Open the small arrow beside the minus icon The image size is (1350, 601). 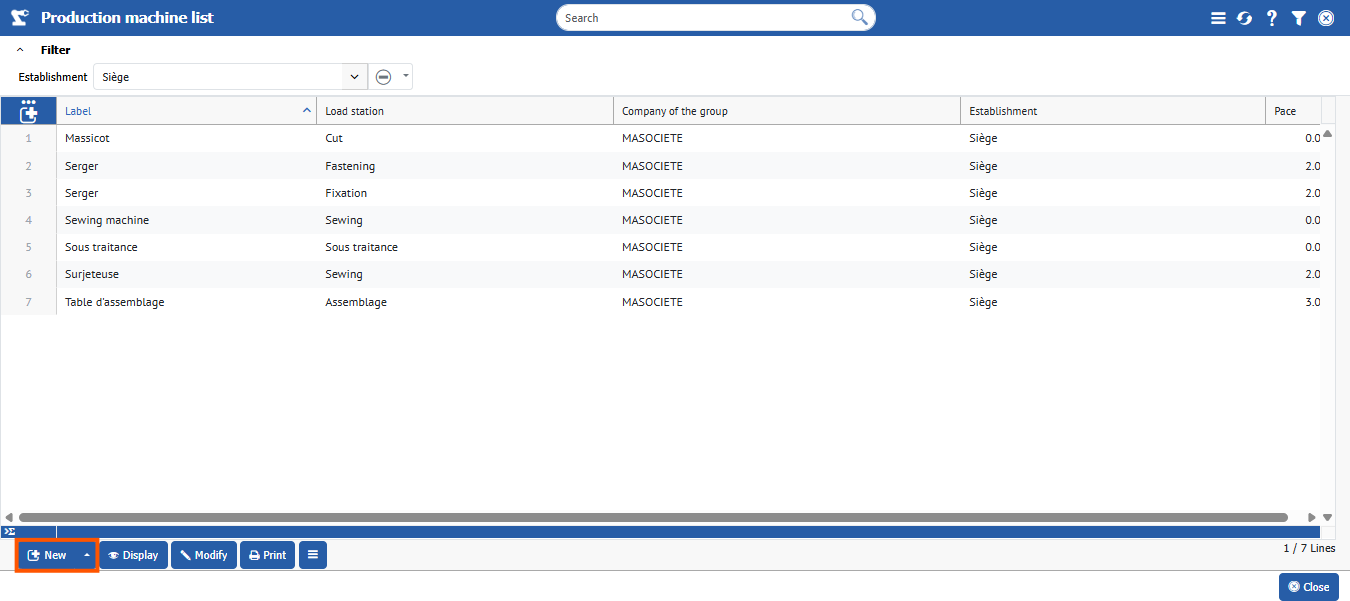(x=405, y=76)
